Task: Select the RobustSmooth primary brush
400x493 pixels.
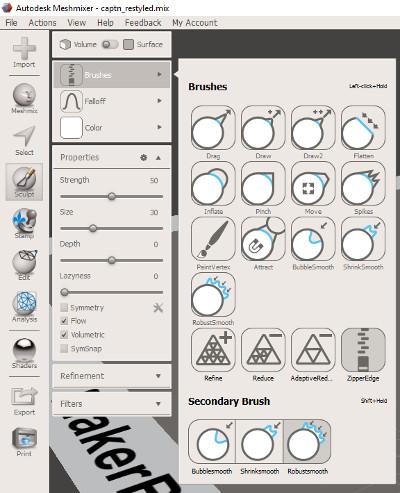Action: pyautogui.click(x=213, y=294)
